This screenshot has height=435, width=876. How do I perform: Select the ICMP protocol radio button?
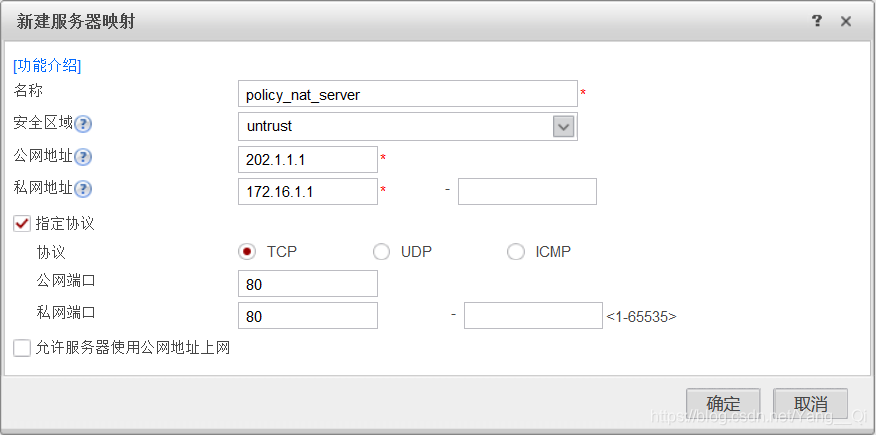pos(516,252)
